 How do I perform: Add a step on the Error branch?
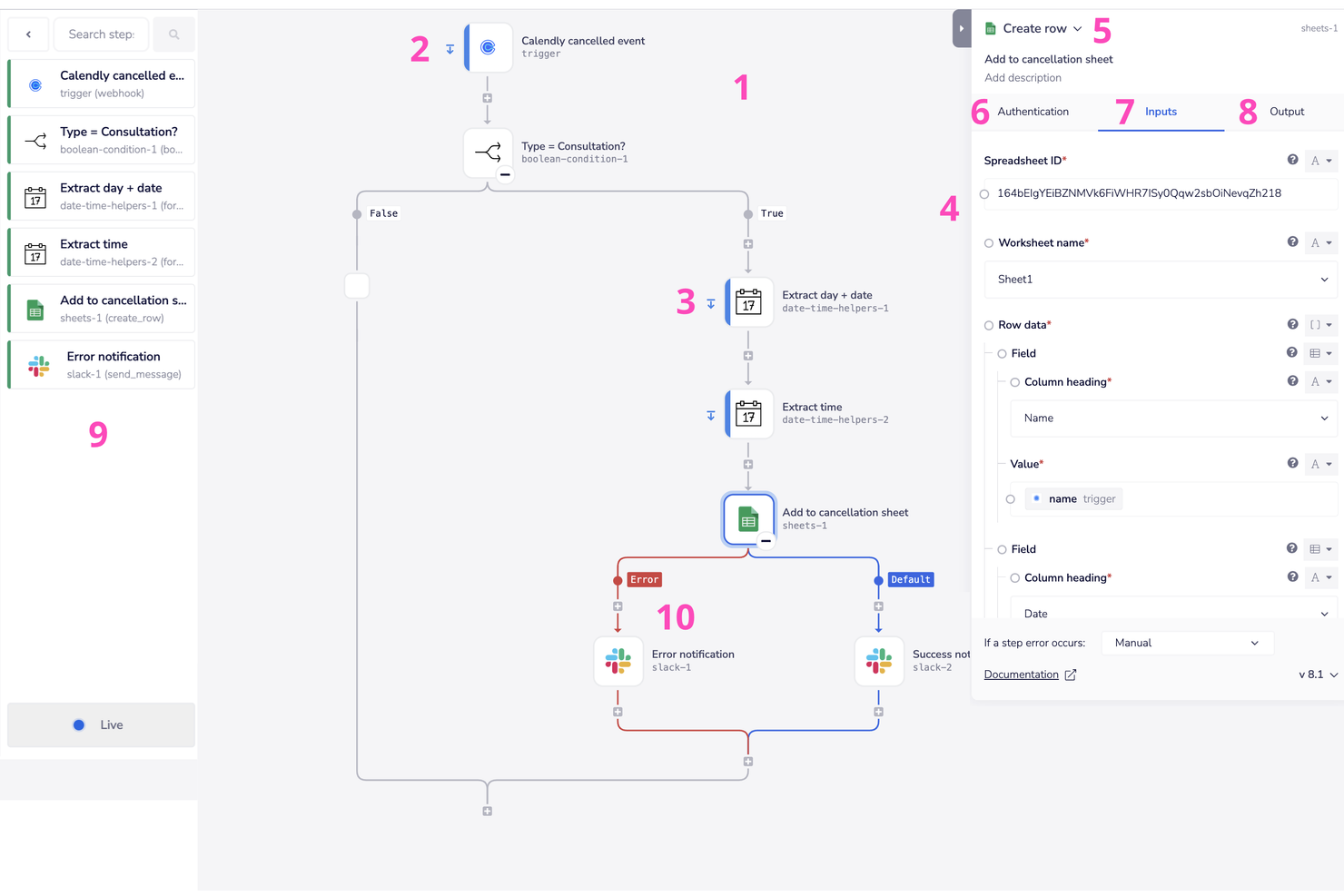pos(618,606)
